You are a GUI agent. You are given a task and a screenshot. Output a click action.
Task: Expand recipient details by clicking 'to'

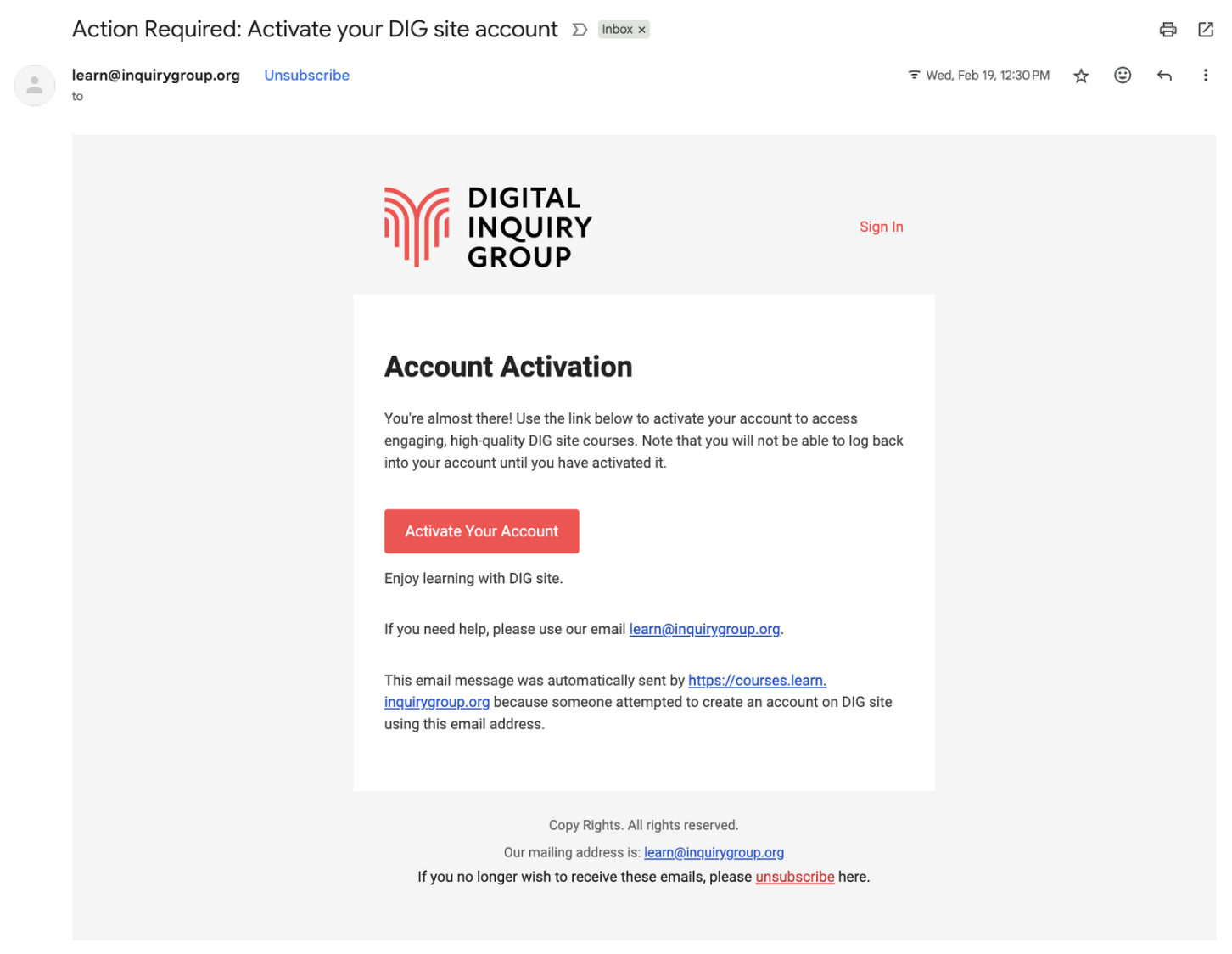click(x=77, y=96)
